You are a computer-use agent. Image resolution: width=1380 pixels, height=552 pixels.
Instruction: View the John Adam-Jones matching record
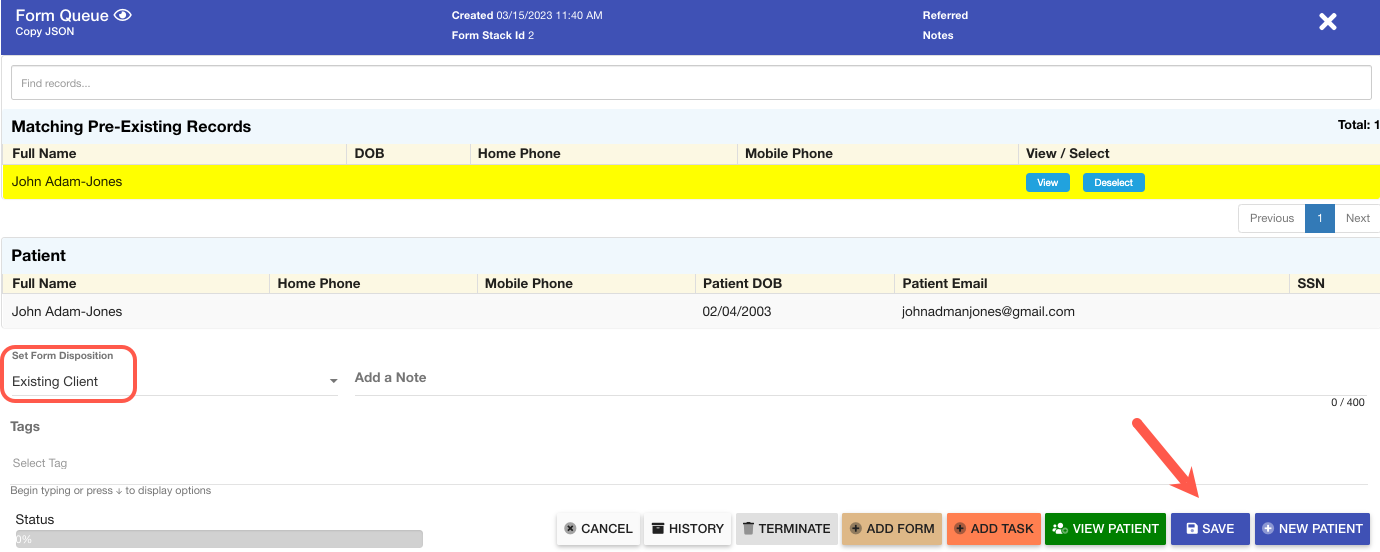[x=1047, y=183]
